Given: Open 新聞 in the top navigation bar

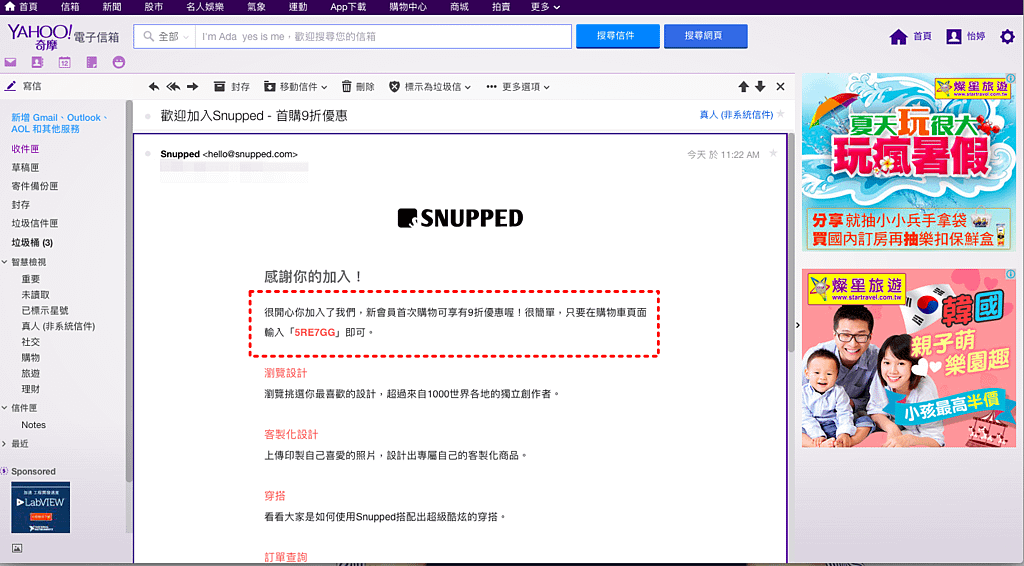Looking at the screenshot, I should 112,7.
